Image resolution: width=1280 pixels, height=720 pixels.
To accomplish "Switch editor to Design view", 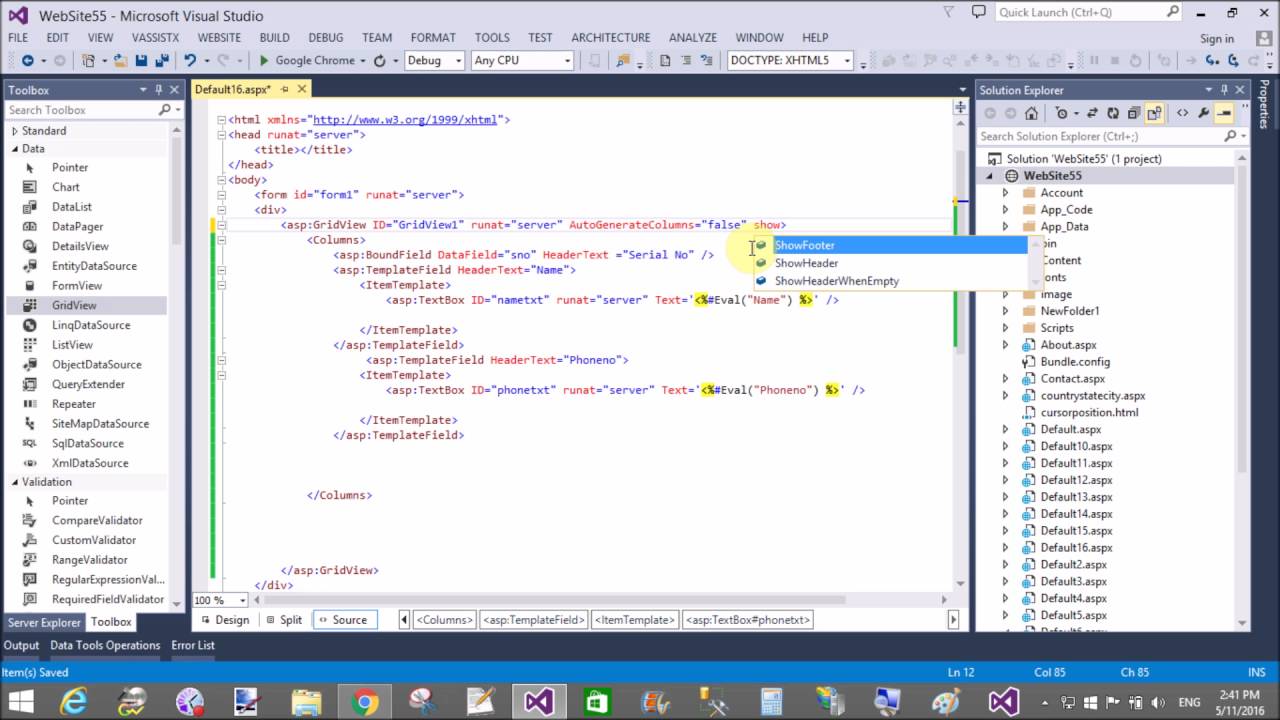I will (224, 620).
